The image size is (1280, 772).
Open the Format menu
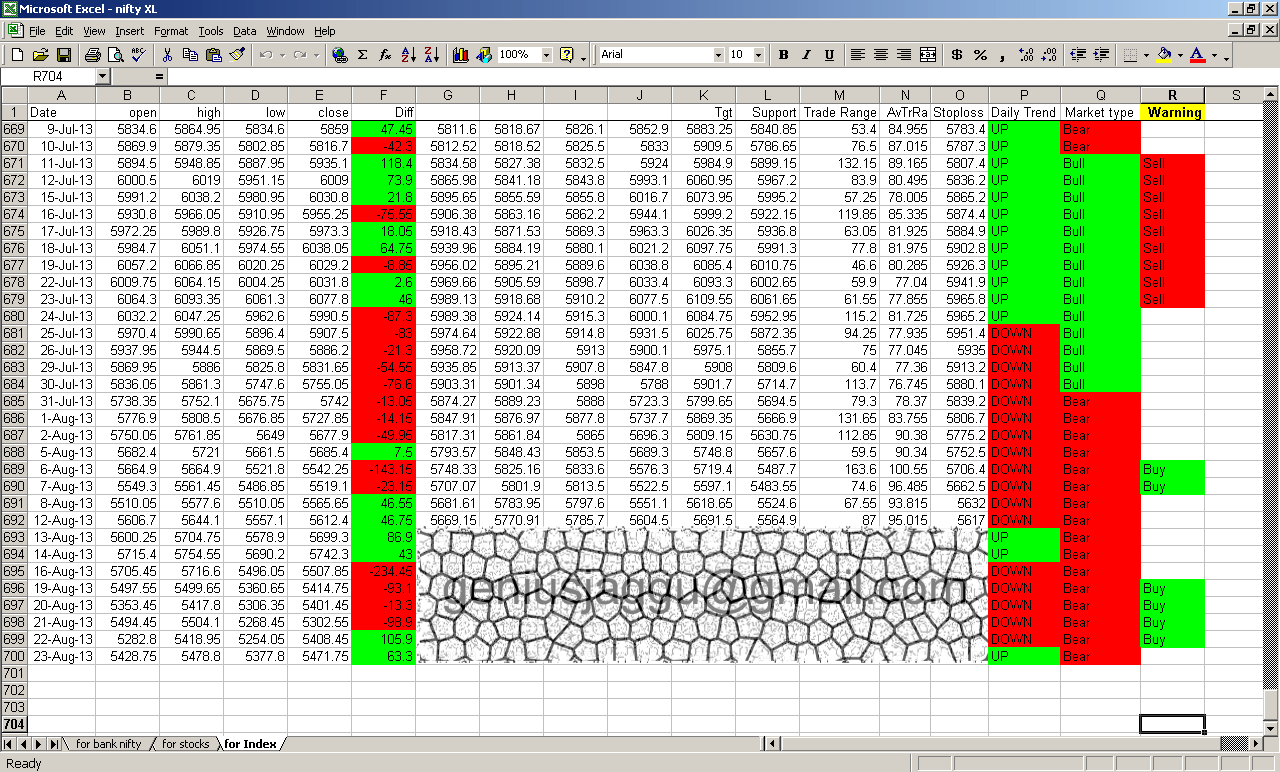[x=171, y=31]
